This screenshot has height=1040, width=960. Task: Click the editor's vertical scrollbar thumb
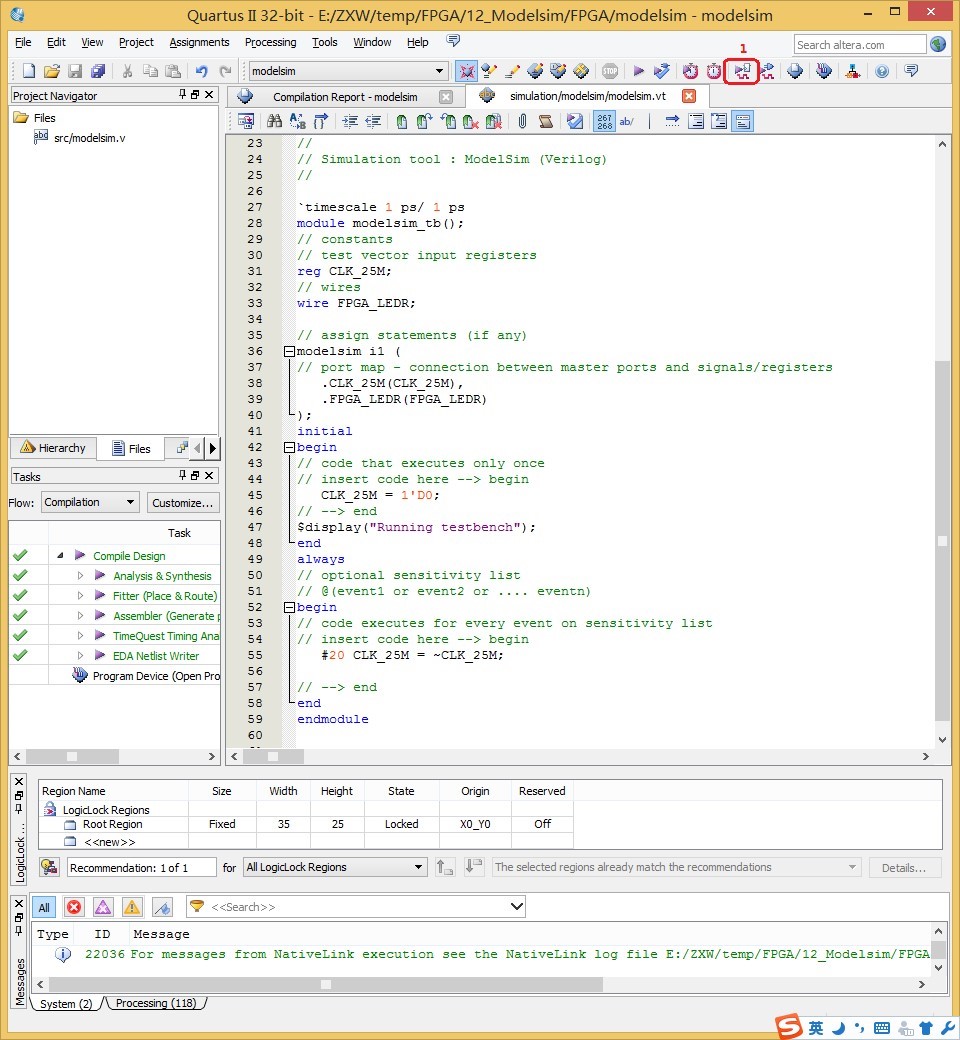[942, 540]
